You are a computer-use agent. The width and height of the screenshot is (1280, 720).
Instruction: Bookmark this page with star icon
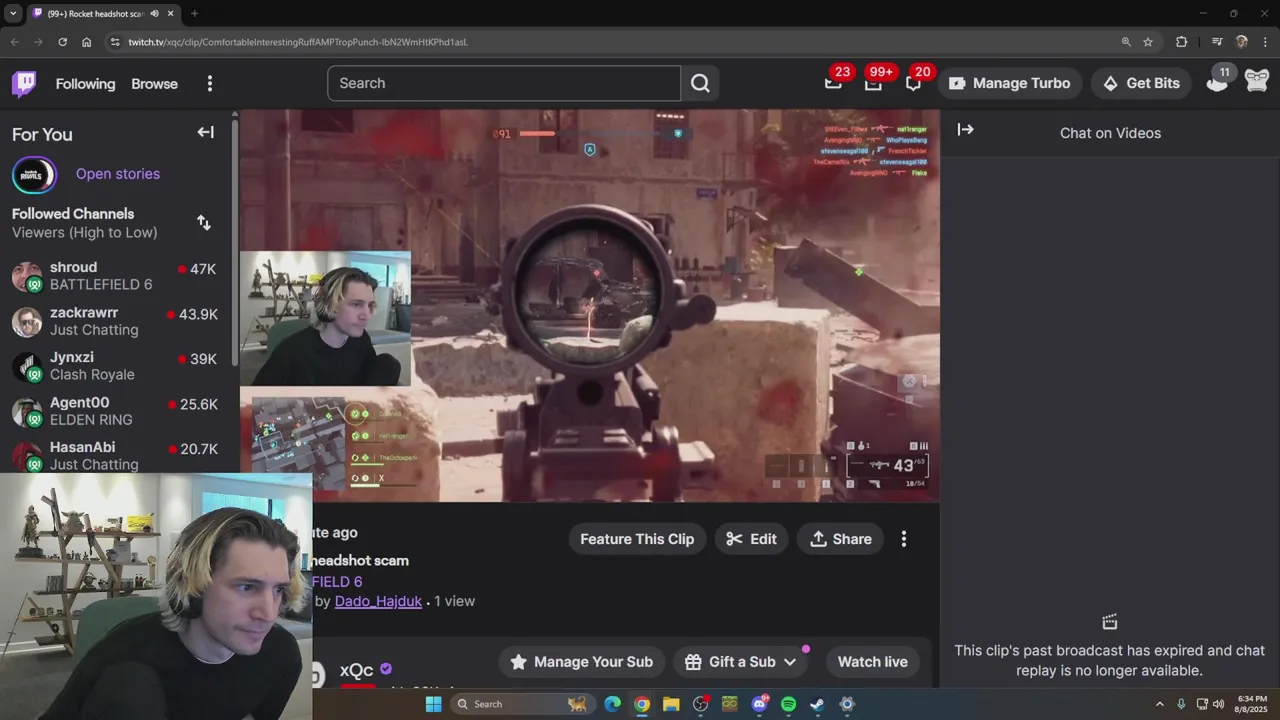(1148, 42)
